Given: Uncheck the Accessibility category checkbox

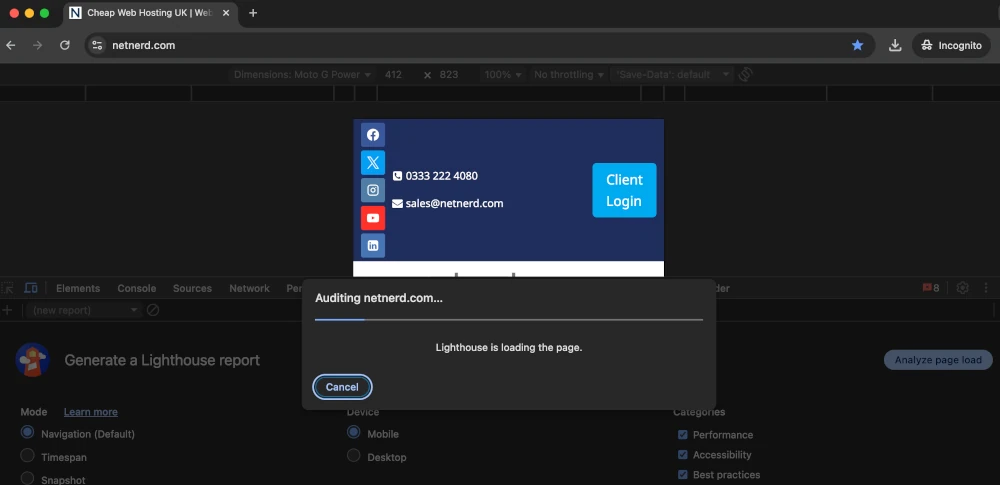Looking at the screenshot, I should [682, 455].
